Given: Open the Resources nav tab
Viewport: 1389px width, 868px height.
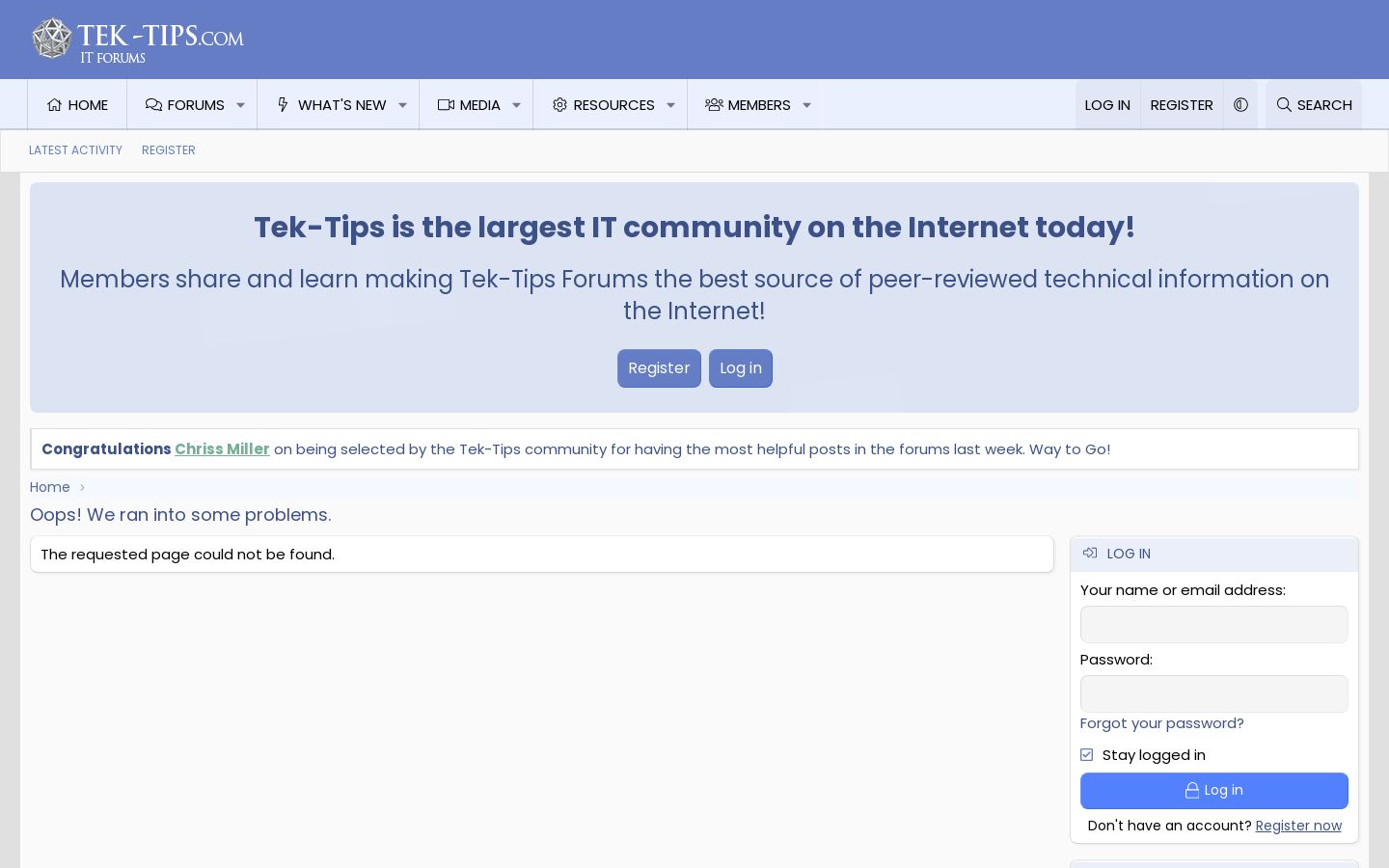Looking at the screenshot, I should pyautogui.click(x=603, y=105).
